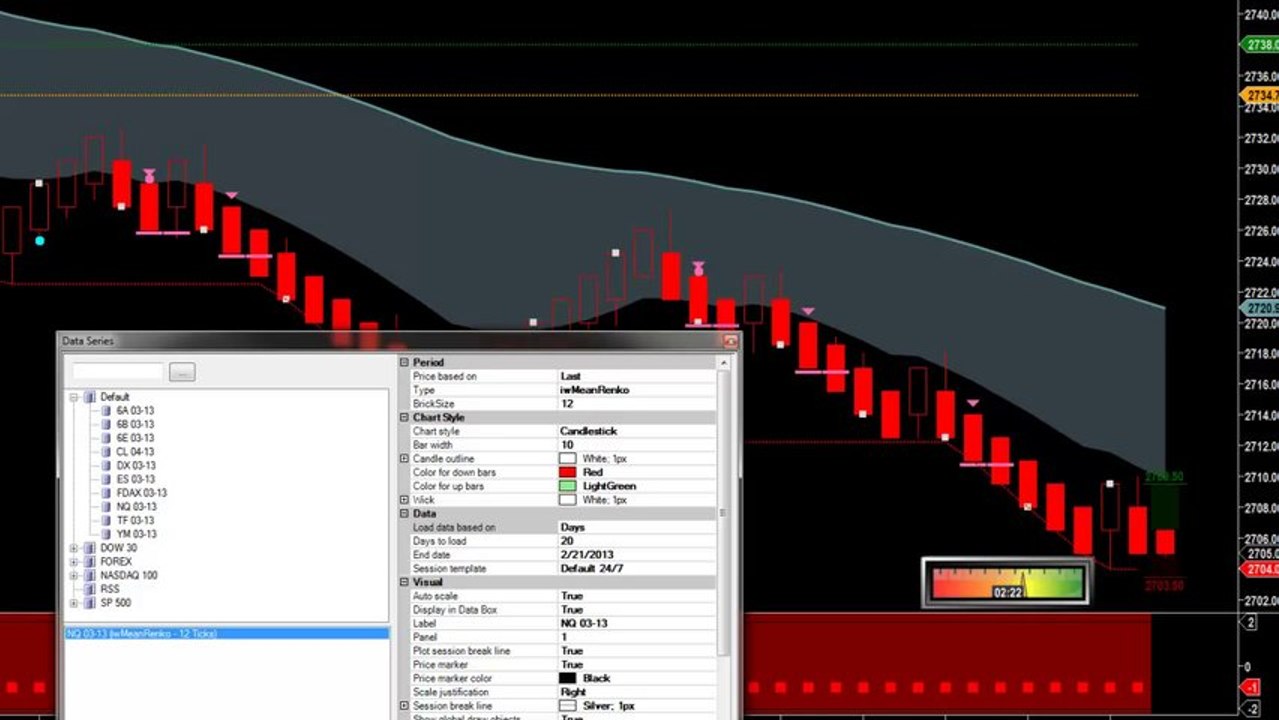The image size is (1279, 720).
Task: Click the property grid scroll up arrow
Action: point(724,362)
